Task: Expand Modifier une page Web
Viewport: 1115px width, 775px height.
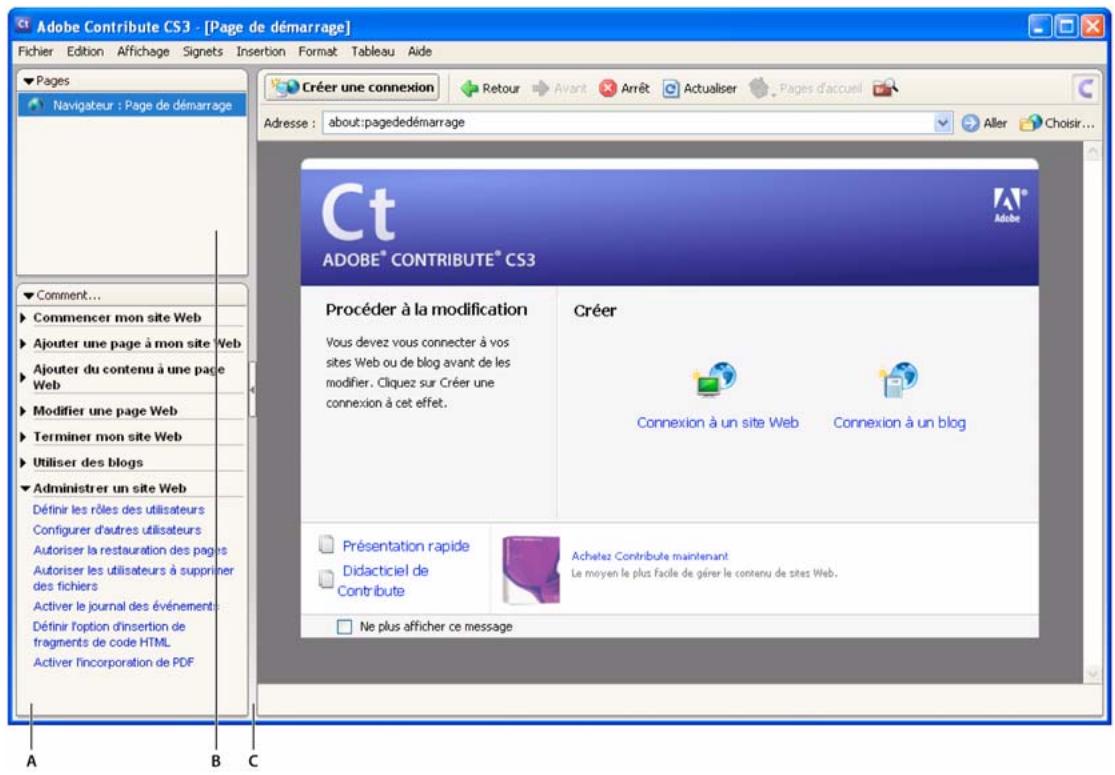Action: (x=23, y=411)
